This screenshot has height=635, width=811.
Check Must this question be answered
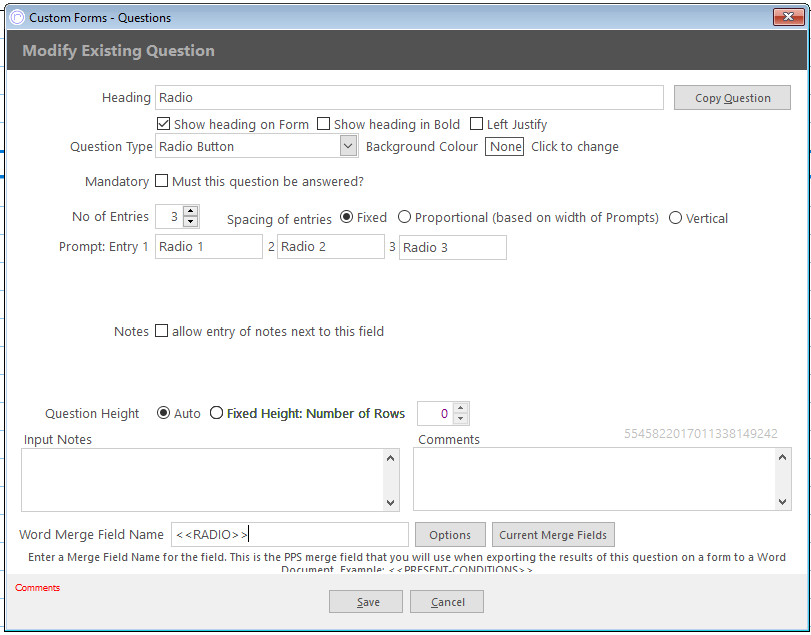[161, 181]
